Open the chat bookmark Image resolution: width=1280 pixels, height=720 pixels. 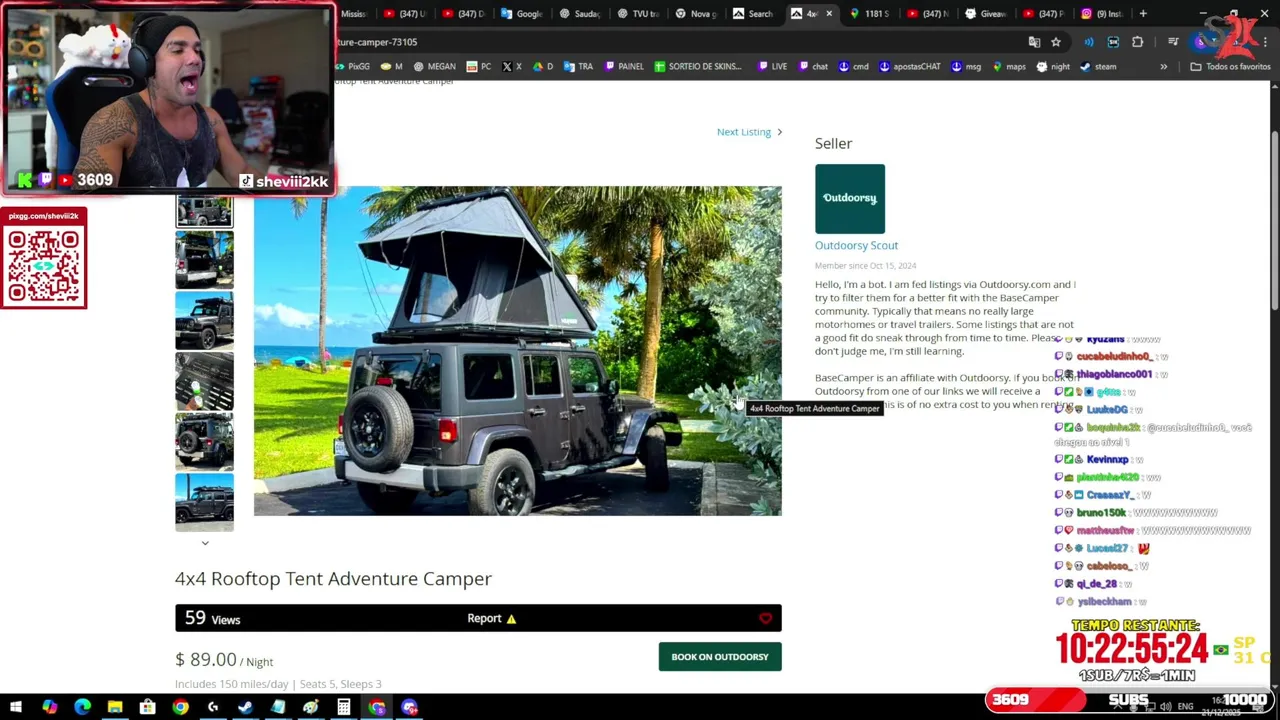[813, 67]
